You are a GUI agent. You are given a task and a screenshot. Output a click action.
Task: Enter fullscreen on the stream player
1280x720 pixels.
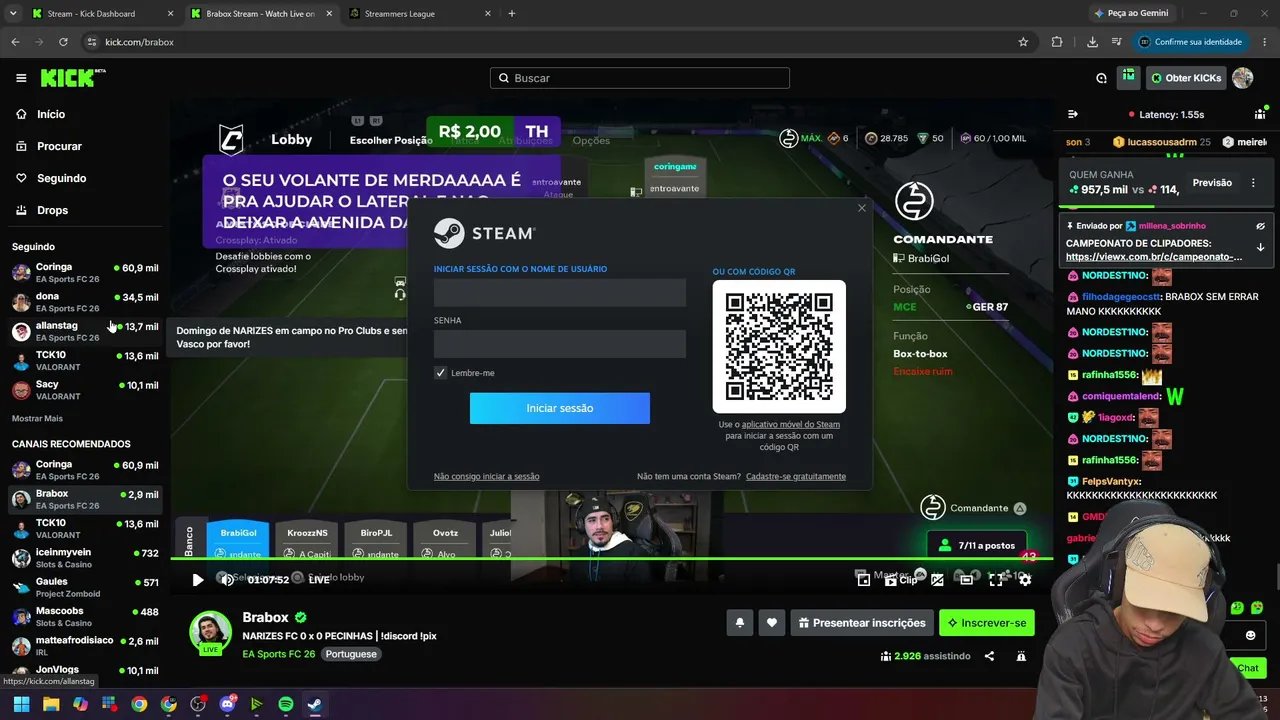click(x=996, y=579)
